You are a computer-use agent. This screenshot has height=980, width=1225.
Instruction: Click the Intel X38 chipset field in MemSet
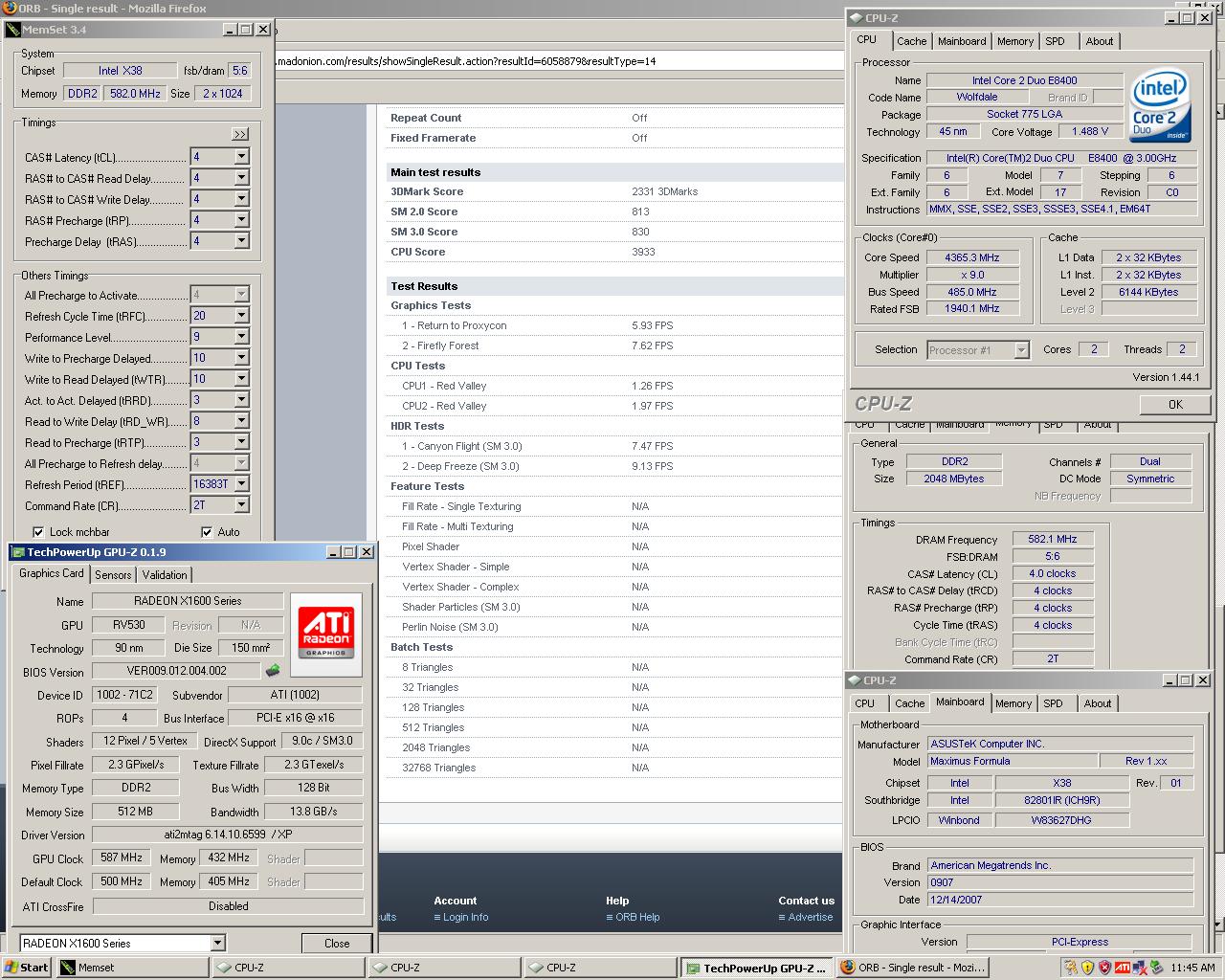(x=120, y=71)
